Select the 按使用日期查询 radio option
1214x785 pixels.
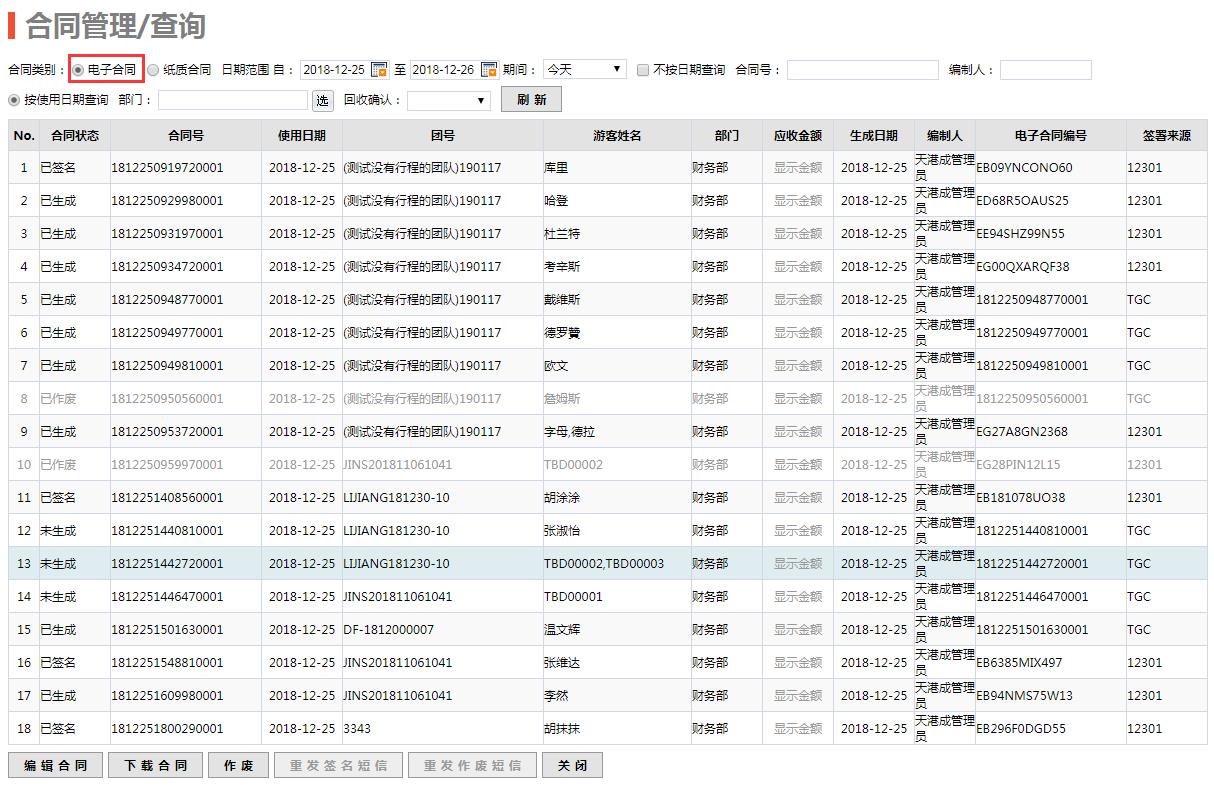point(14,100)
